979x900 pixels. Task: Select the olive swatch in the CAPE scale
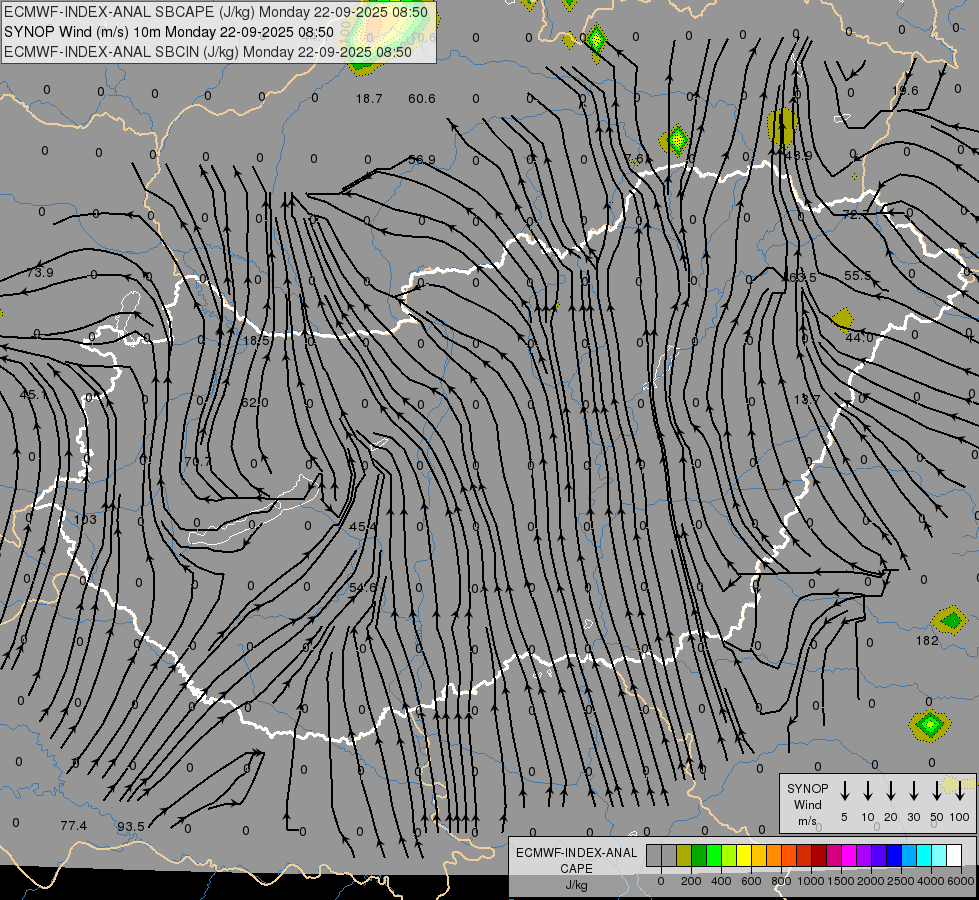point(684,856)
